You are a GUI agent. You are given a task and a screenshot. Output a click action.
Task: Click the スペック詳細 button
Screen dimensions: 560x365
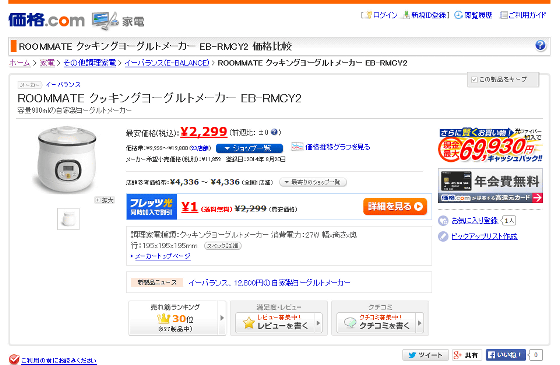click(x=223, y=246)
